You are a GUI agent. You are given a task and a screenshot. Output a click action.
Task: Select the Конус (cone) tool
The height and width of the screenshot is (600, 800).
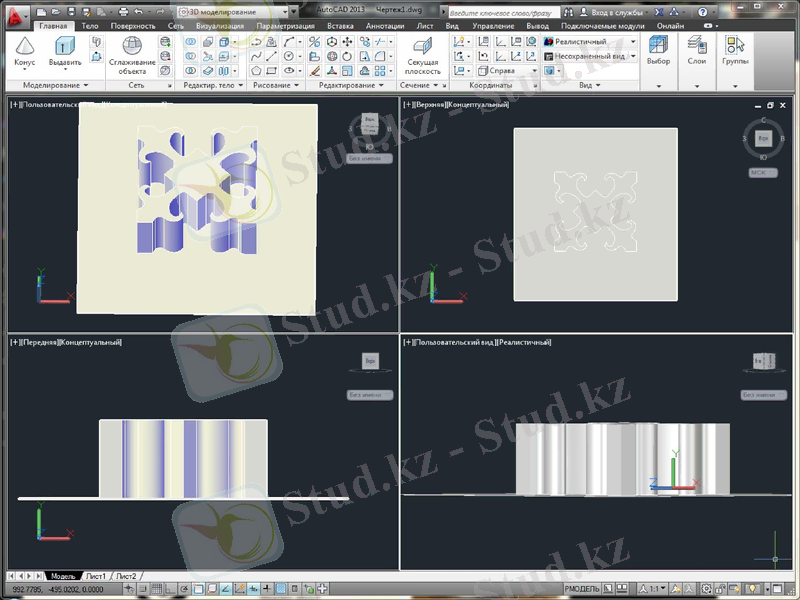click(24, 50)
